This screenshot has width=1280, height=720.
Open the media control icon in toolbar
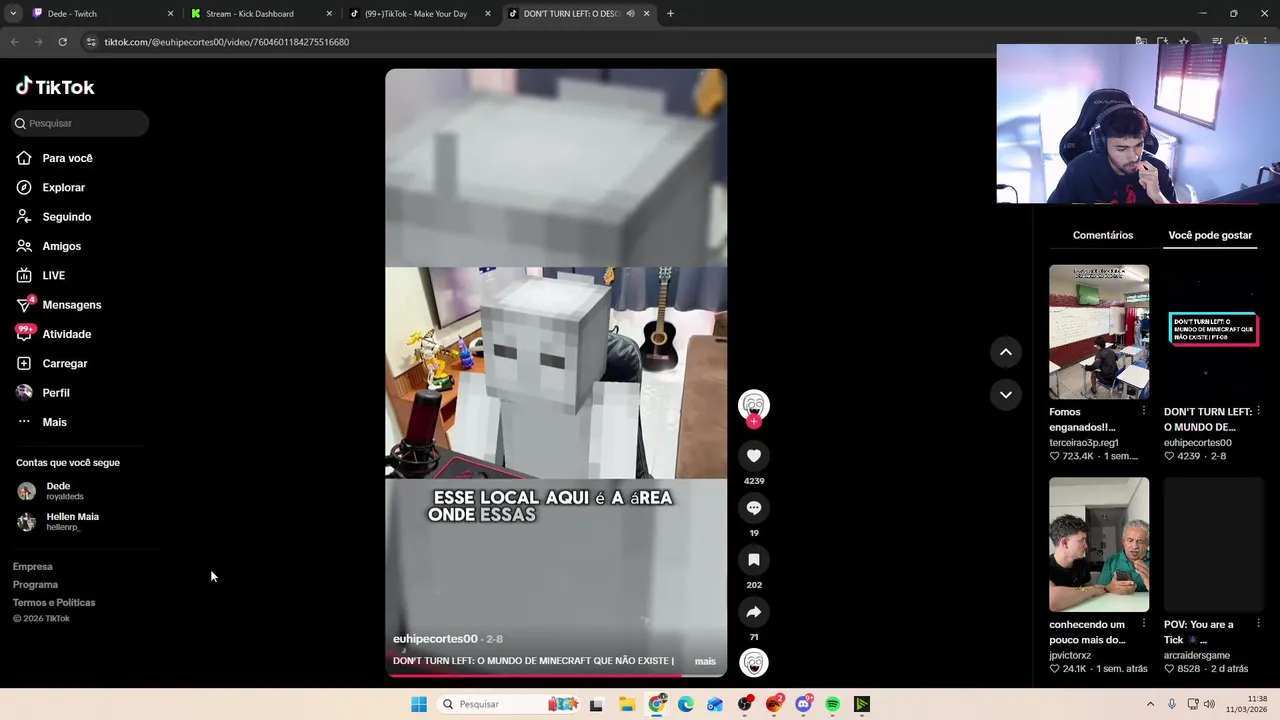tap(1217, 42)
